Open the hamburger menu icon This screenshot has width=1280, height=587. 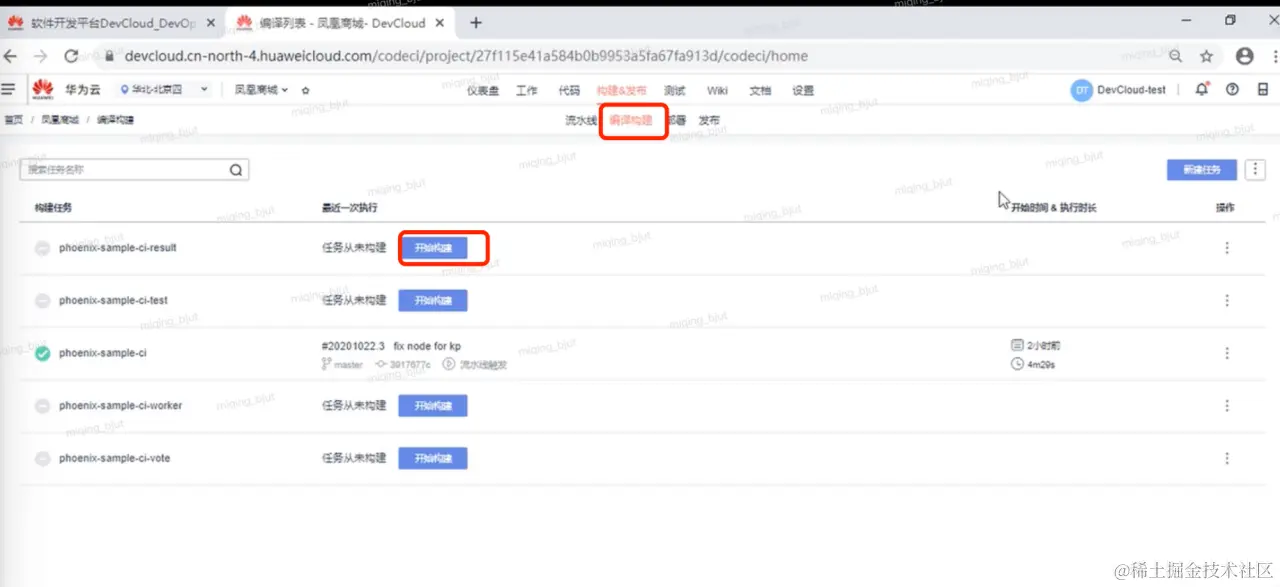(9, 89)
